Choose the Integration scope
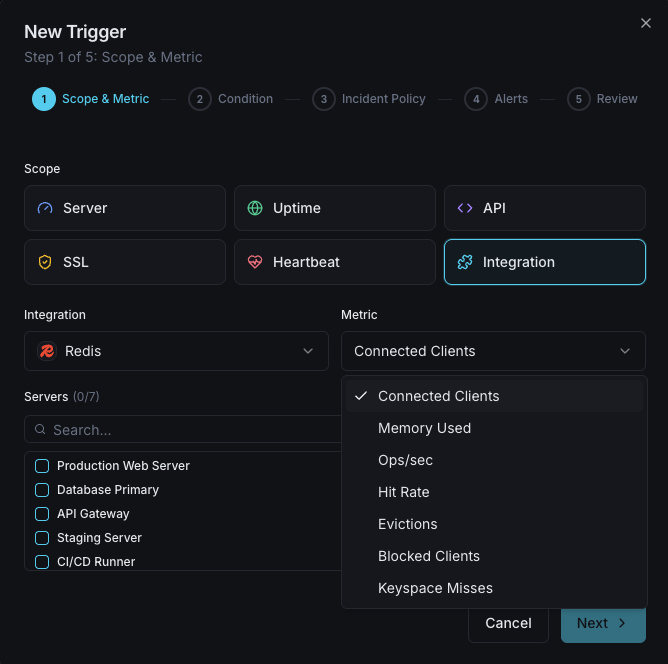The height and width of the screenshot is (664, 668). coord(545,262)
